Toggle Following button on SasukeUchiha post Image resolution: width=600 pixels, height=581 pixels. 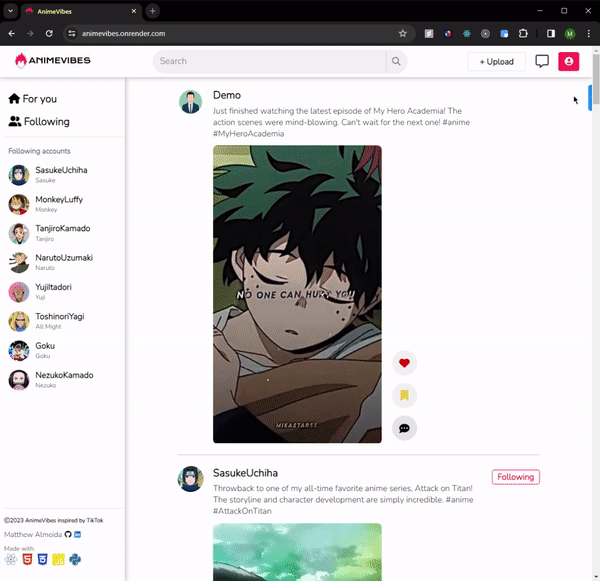coord(515,477)
